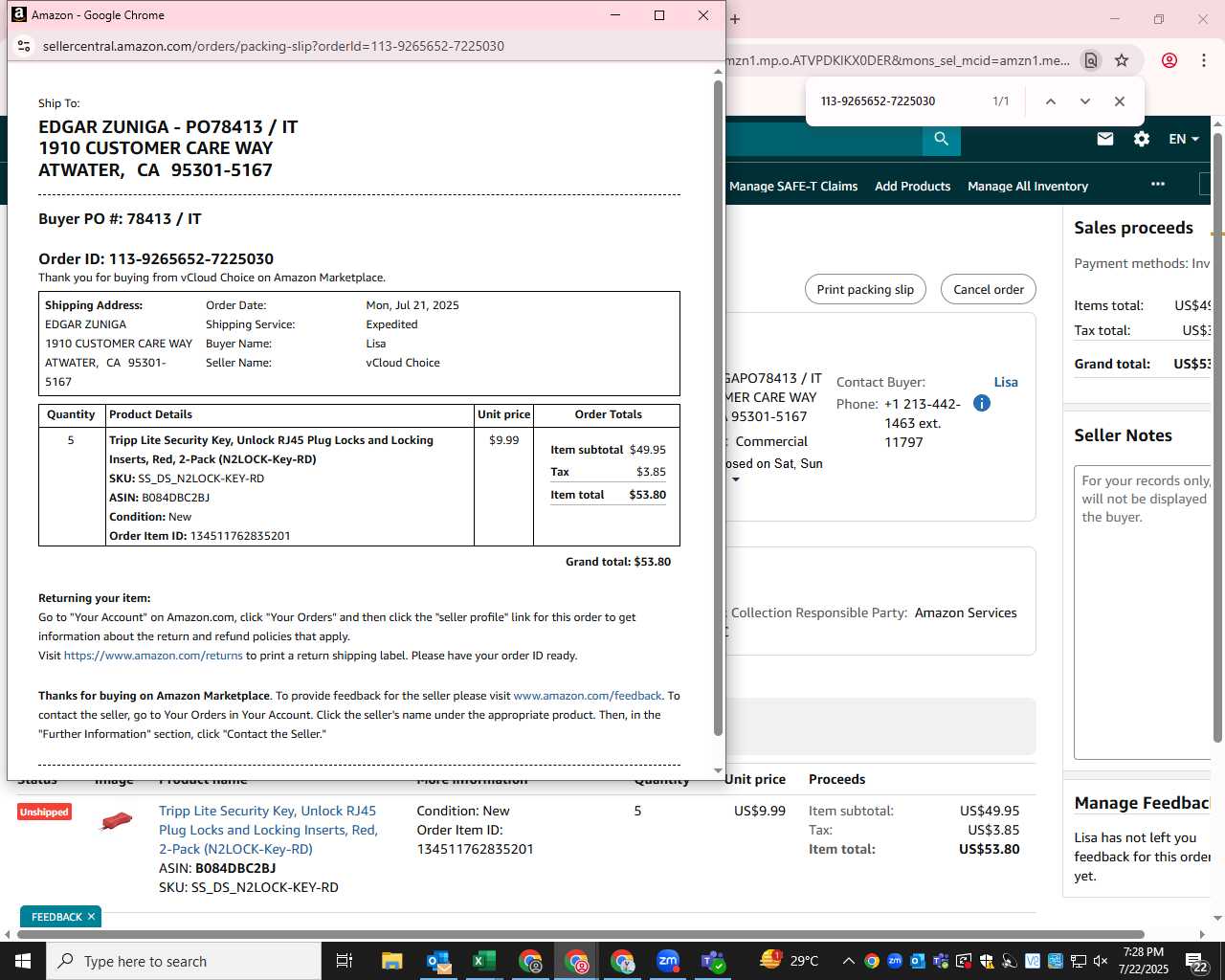Click Print packing slip button
1225x980 pixels.
click(865, 289)
